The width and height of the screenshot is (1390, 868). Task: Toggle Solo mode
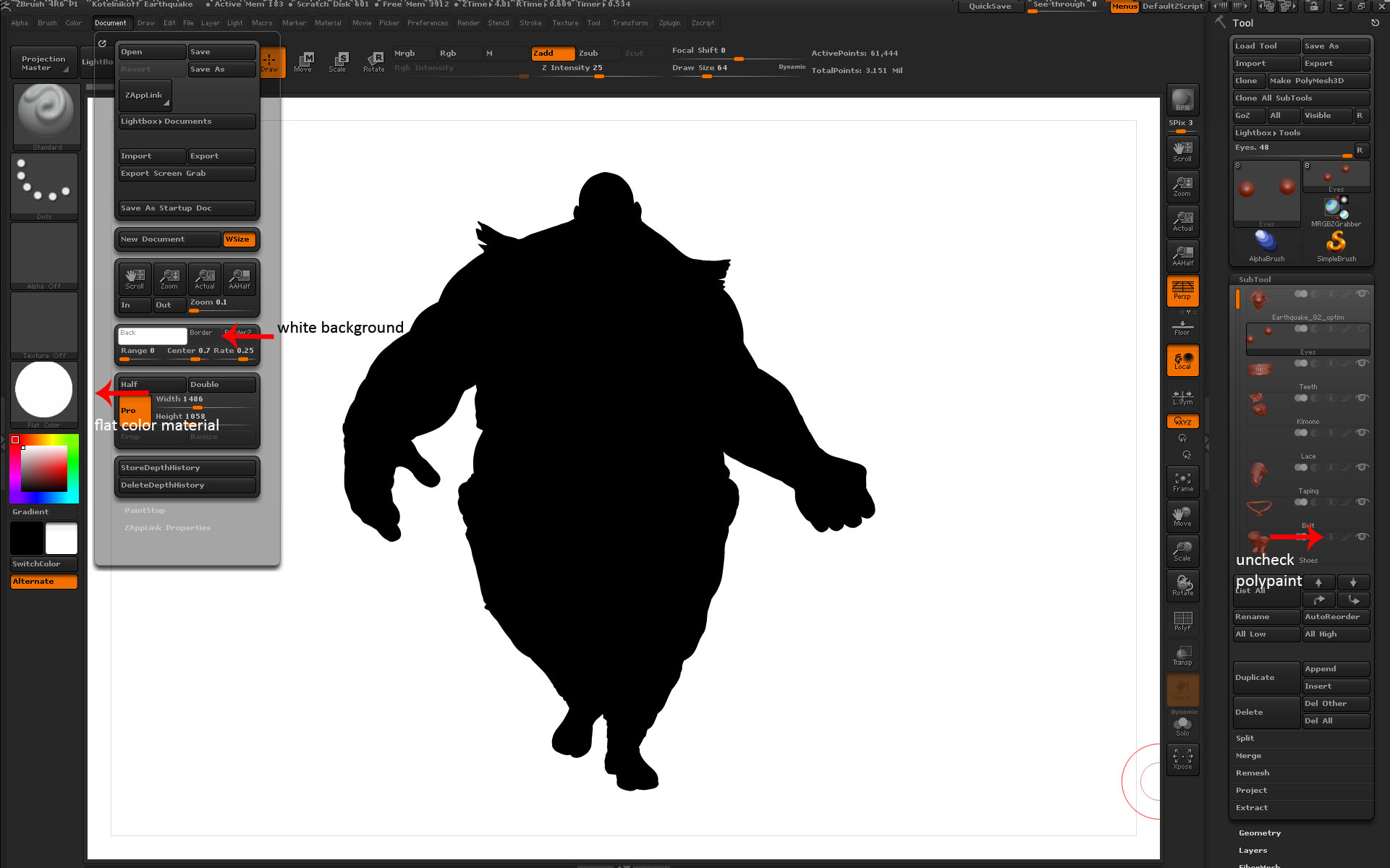(1182, 726)
